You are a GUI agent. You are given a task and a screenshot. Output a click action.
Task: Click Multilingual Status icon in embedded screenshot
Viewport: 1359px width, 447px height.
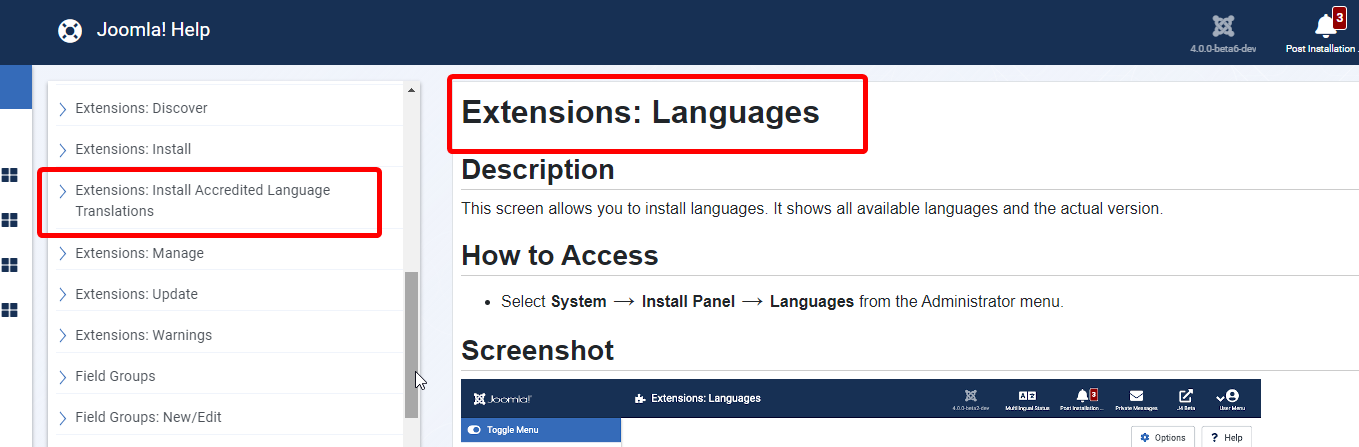point(1027,395)
